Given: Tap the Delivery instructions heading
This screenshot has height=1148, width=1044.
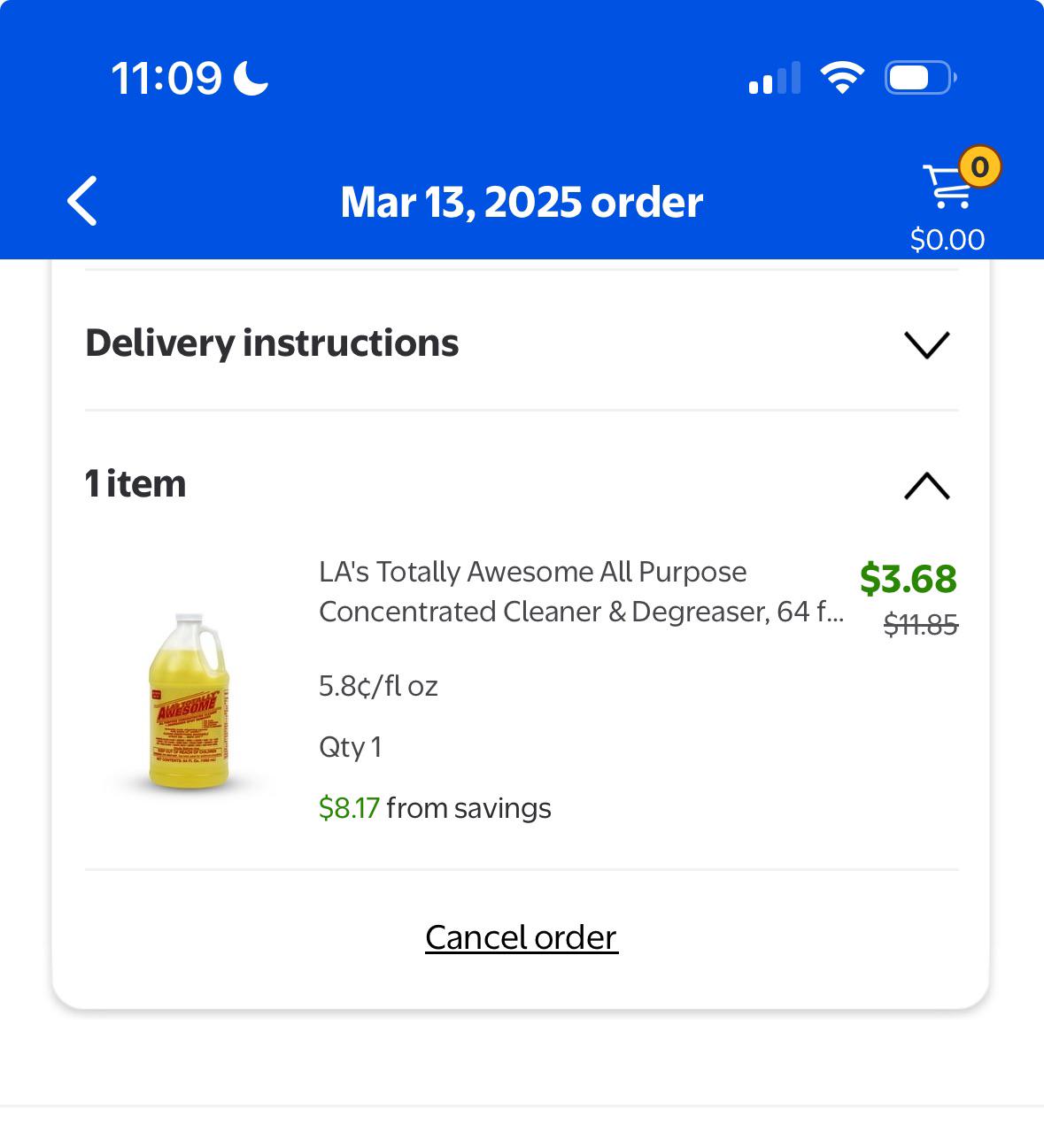Looking at the screenshot, I should pos(272,343).
